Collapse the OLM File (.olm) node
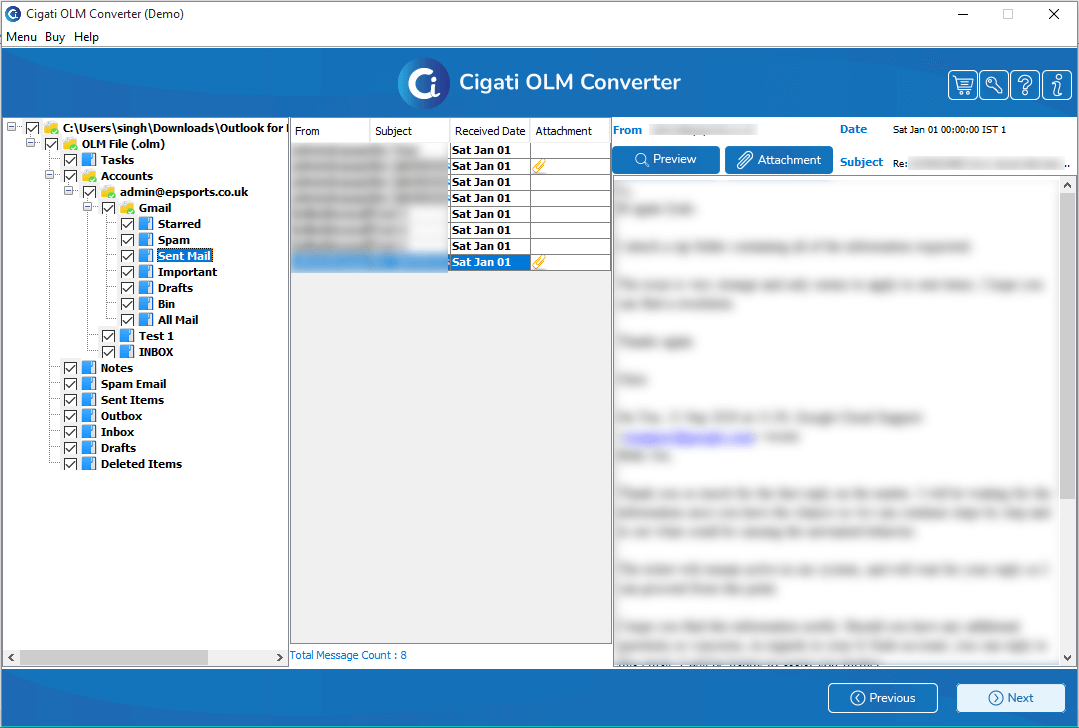The image size is (1079, 728). coord(30,142)
